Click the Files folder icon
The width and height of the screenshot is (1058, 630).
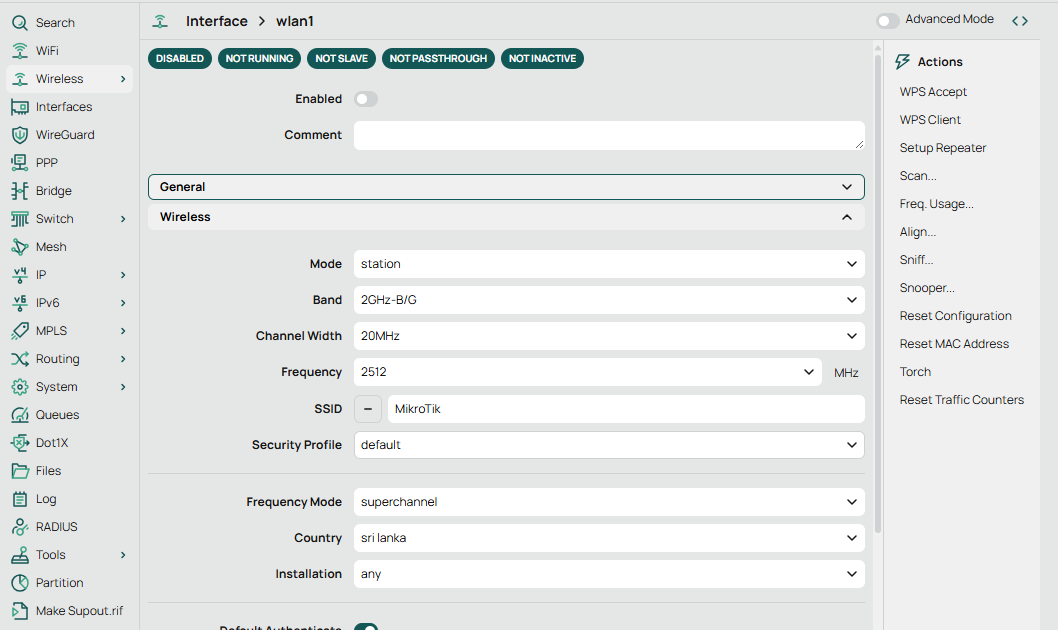(19, 471)
